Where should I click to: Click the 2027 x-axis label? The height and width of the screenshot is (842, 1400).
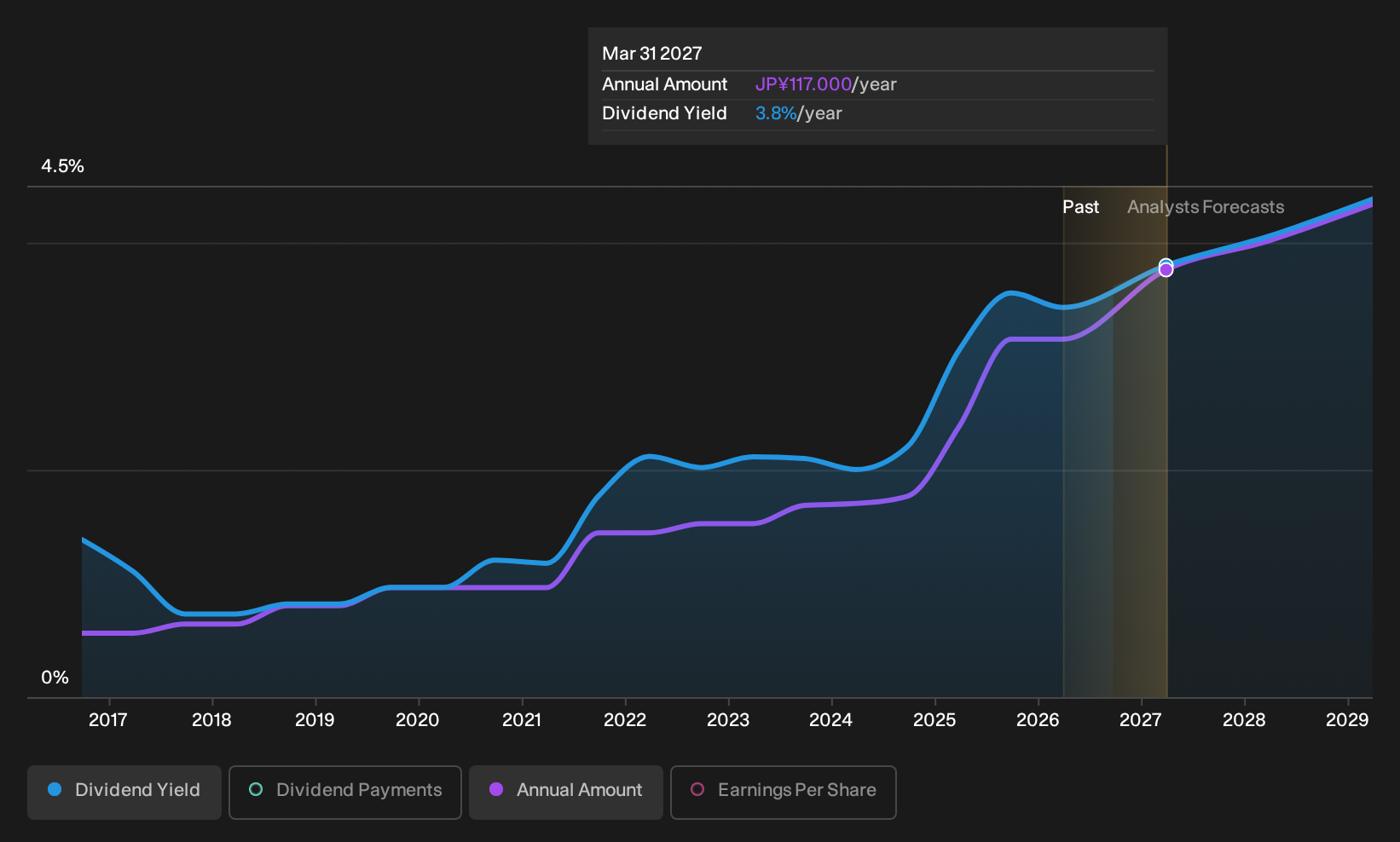pos(1141,720)
